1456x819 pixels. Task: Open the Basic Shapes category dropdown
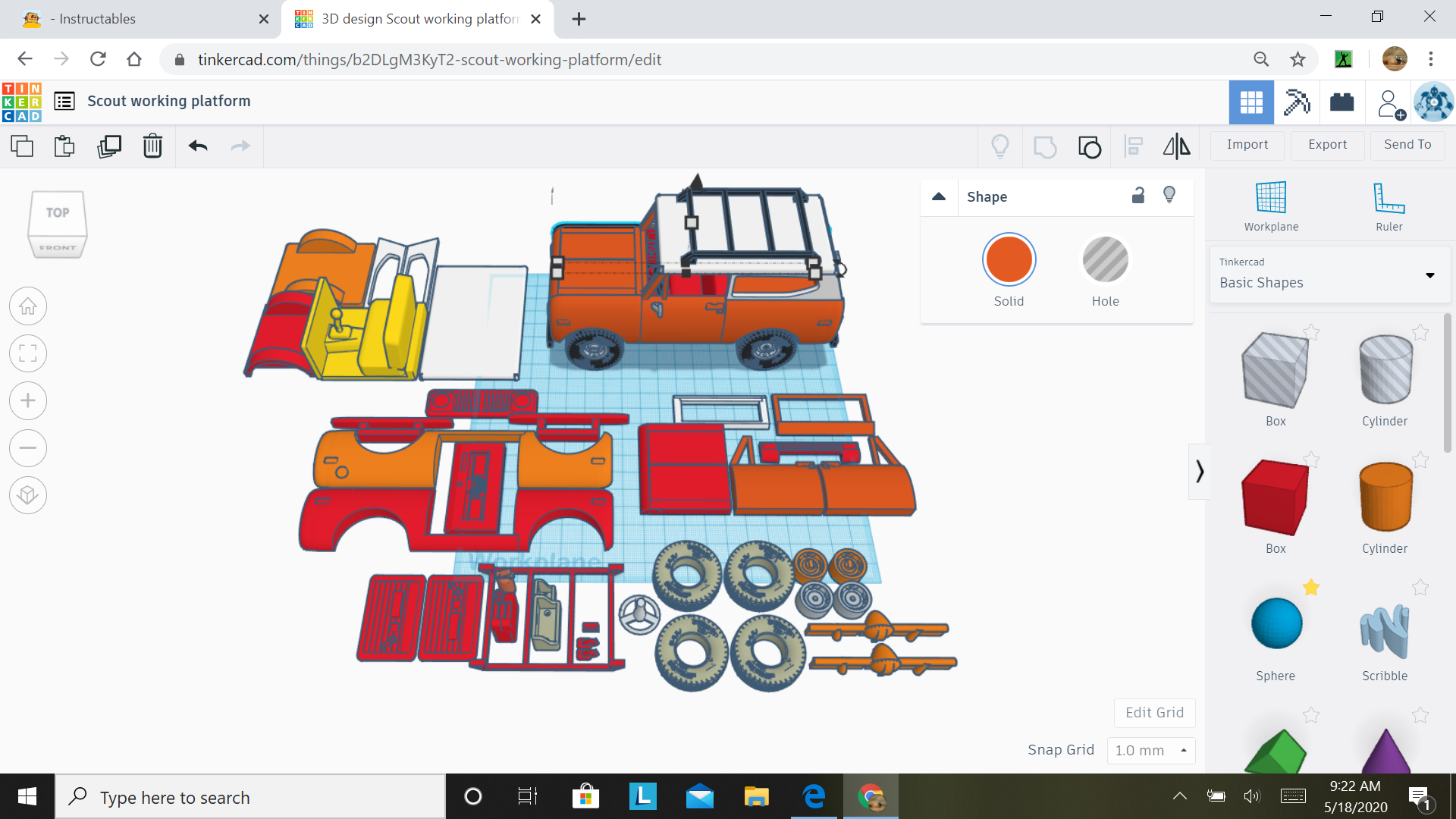tap(1430, 275)
